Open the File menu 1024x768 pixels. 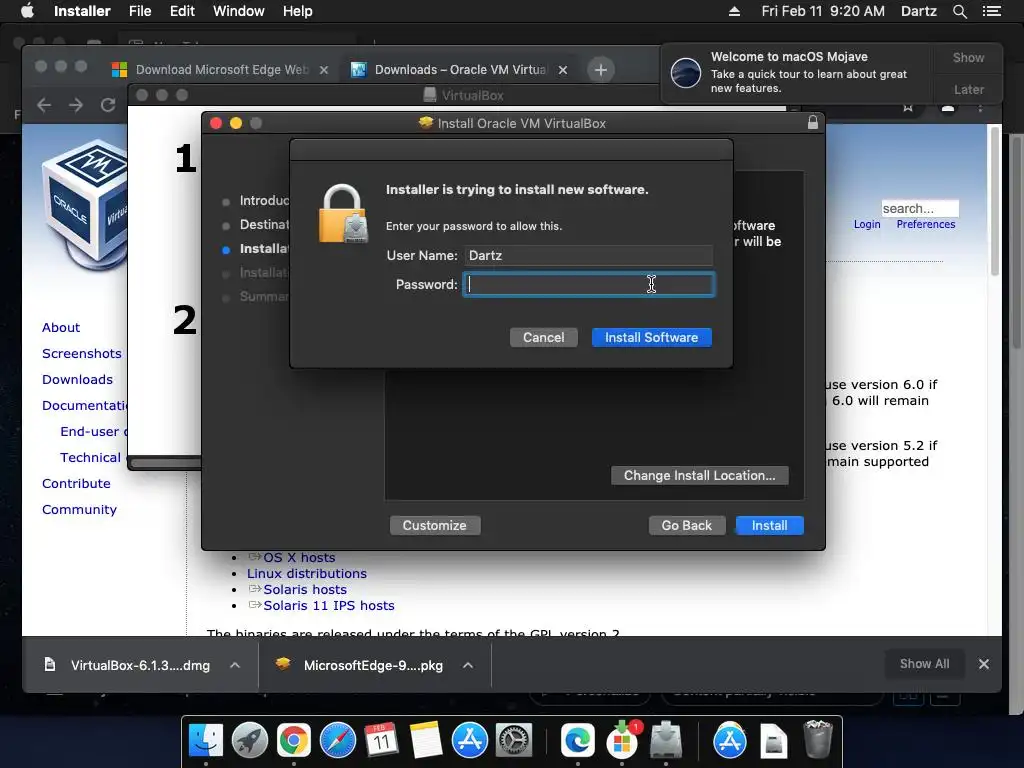click(140, 11)
